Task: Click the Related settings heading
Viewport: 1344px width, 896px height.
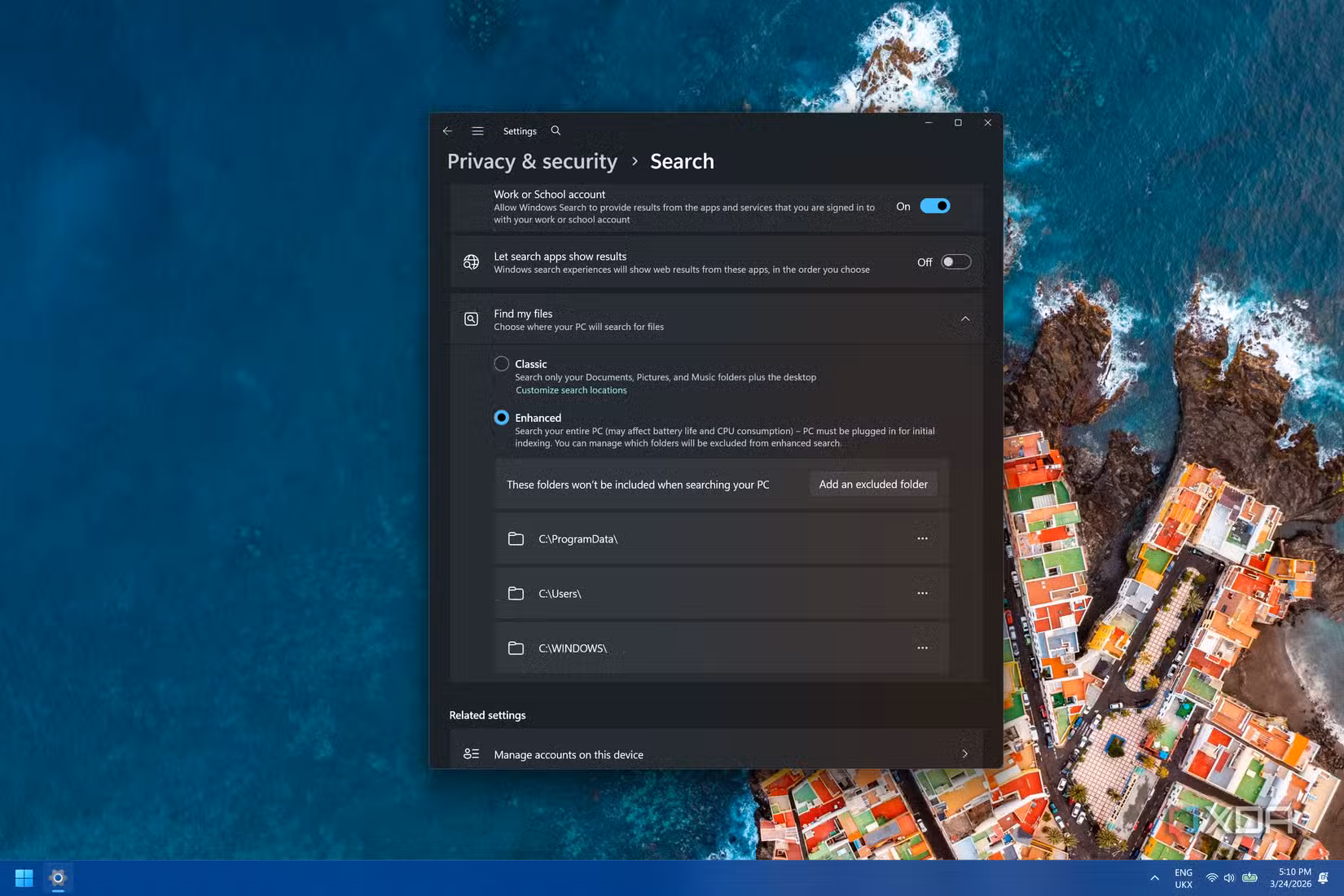Action: point(487,715)
